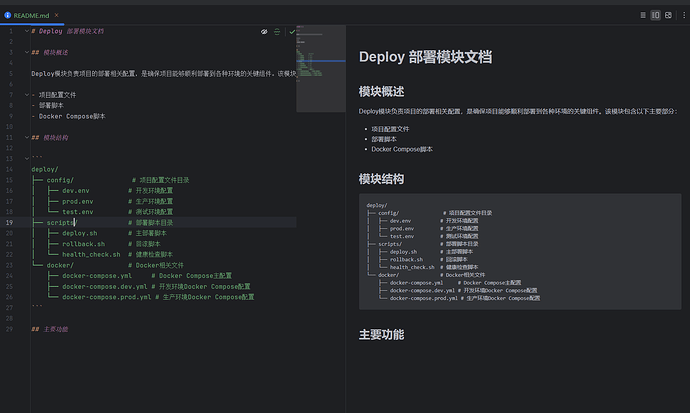690x413 pixels.
Task: Click 'deploy/' on editor line 14
Action: point(44,169)
